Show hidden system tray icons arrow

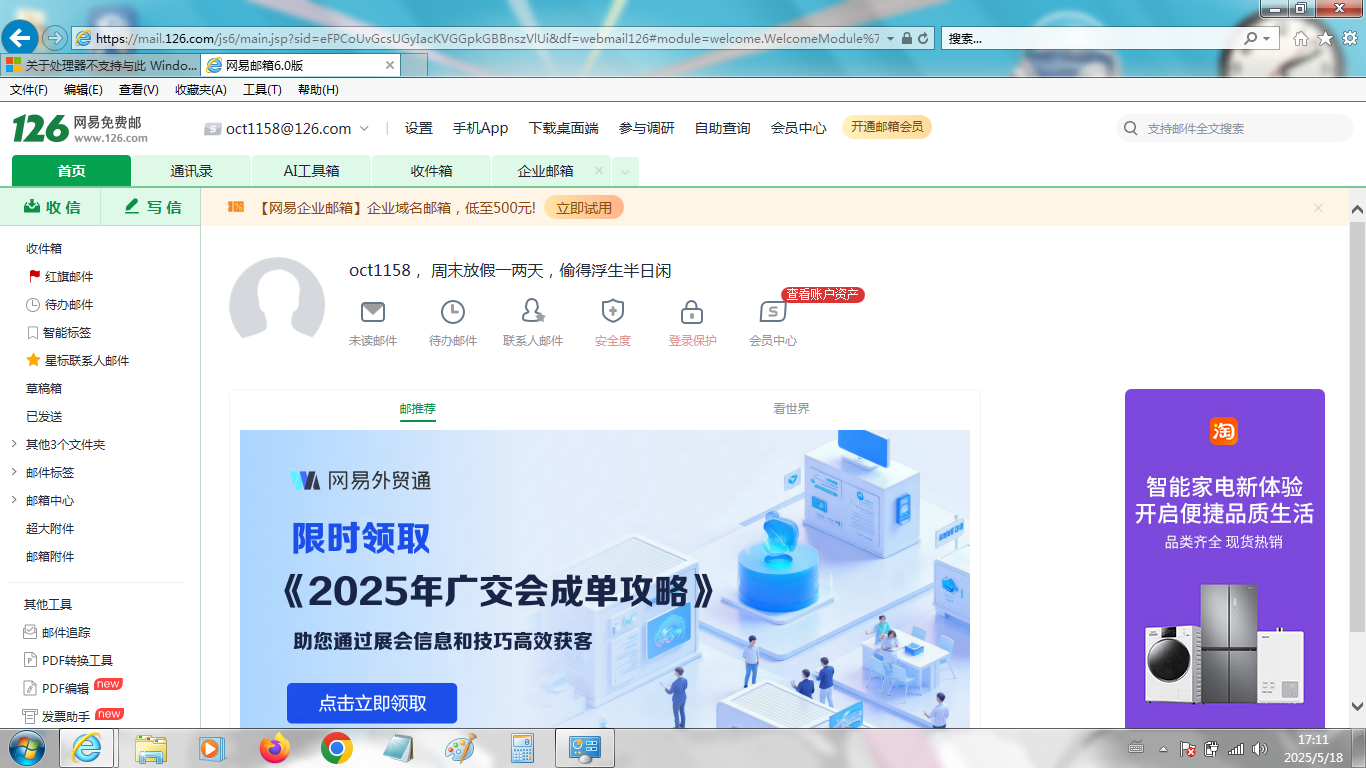click(x=1163, y=748)
